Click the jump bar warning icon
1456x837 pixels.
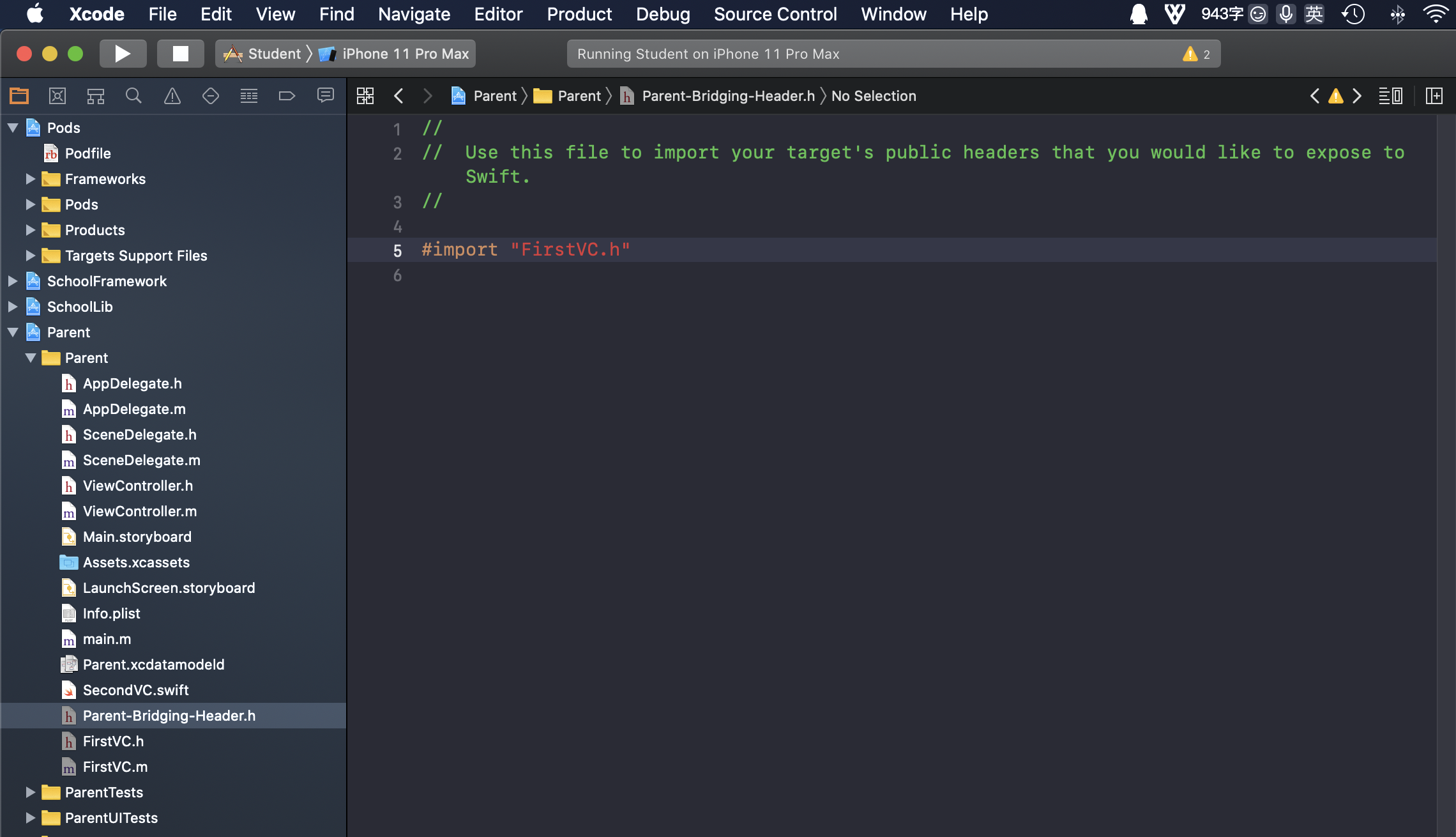click(x=1336, y=96)
